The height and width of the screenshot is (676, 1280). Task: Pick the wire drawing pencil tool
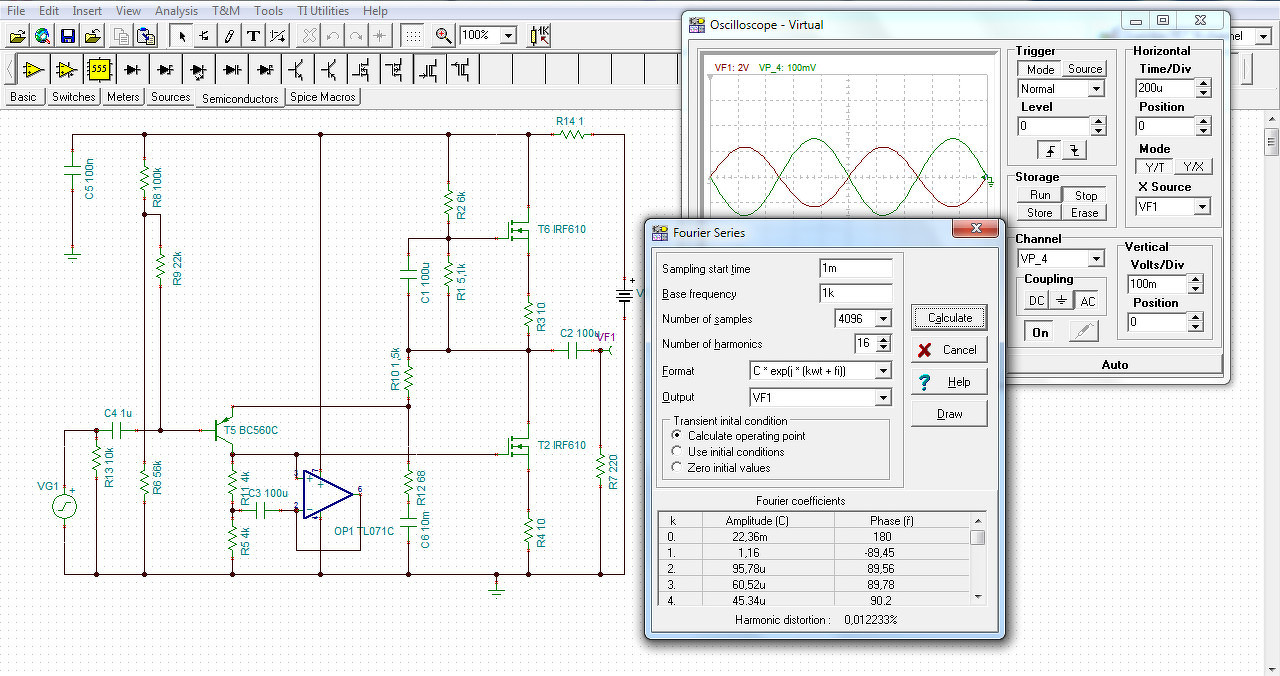coord(229,36)
